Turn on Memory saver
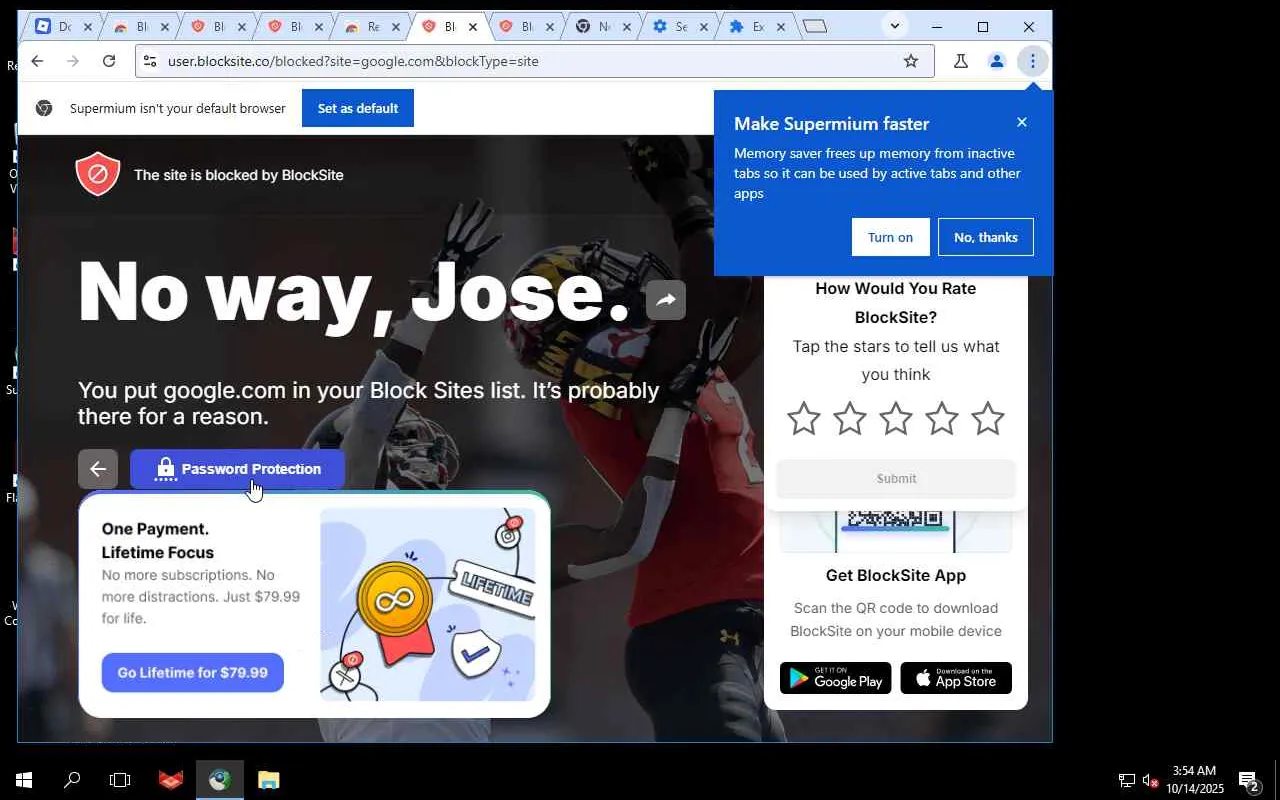Viewport: 1280px width, 800px height. coord(890,237)
